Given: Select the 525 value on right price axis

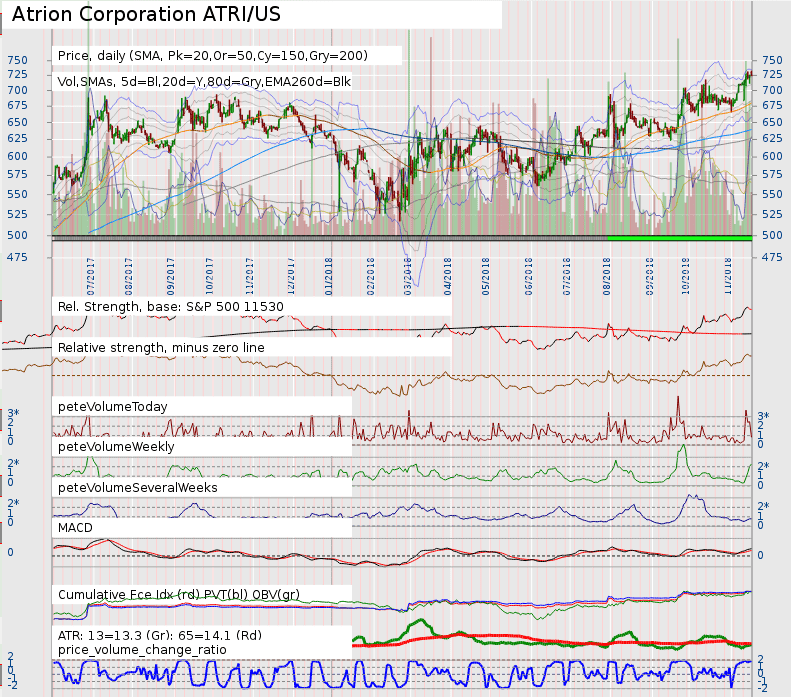Looking at the screenshot, I should [x=772, y=214].
